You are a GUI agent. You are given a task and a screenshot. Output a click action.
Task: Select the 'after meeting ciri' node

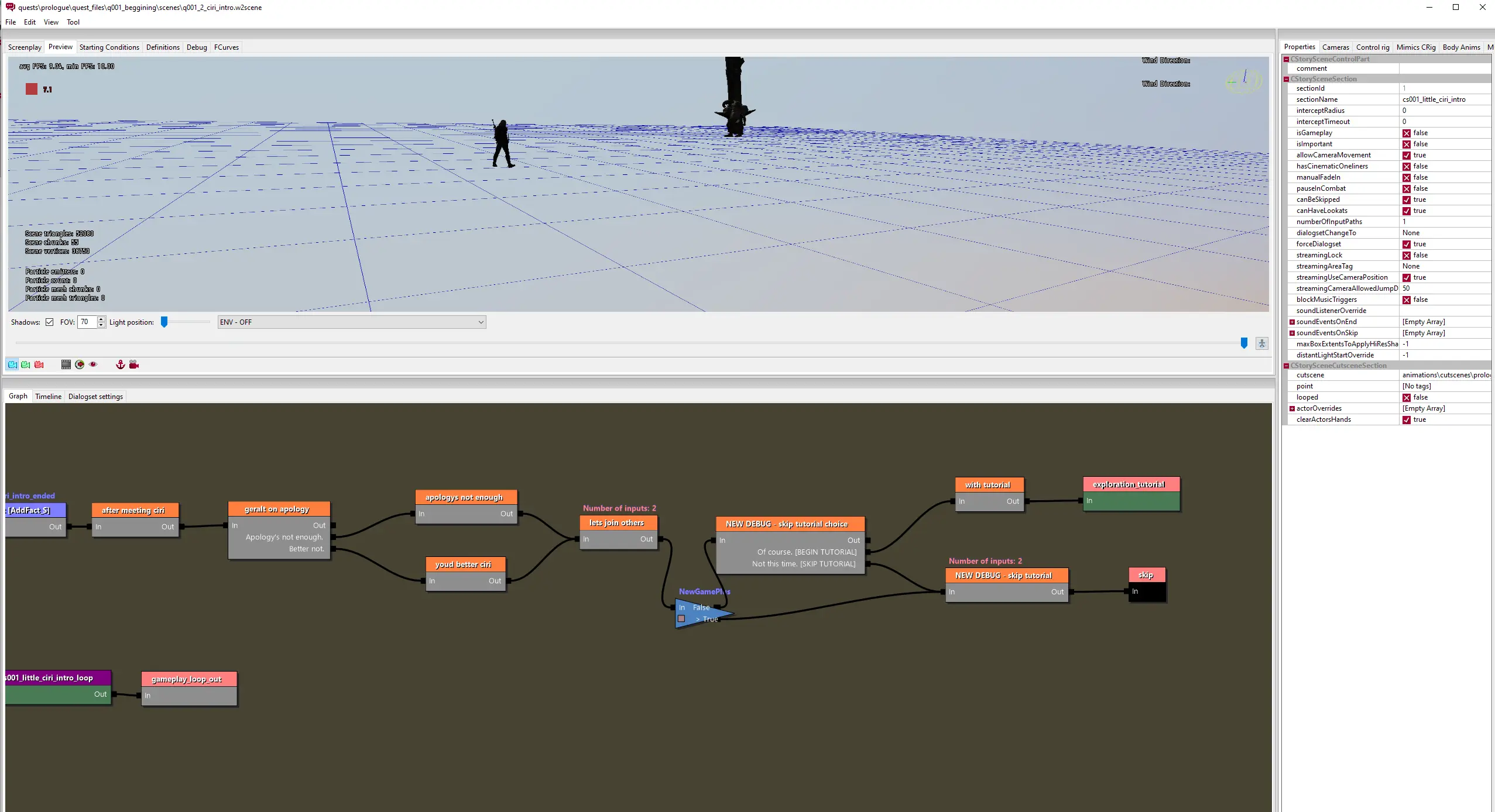click(x=135, y=519)
